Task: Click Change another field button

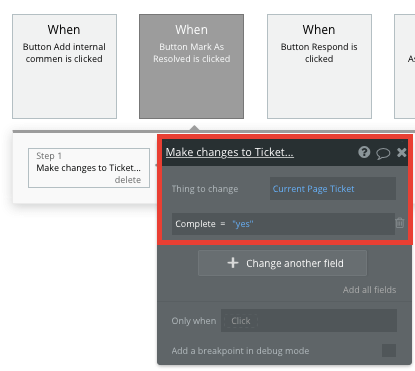Action: pyautogui.click(x=282, y=263)
